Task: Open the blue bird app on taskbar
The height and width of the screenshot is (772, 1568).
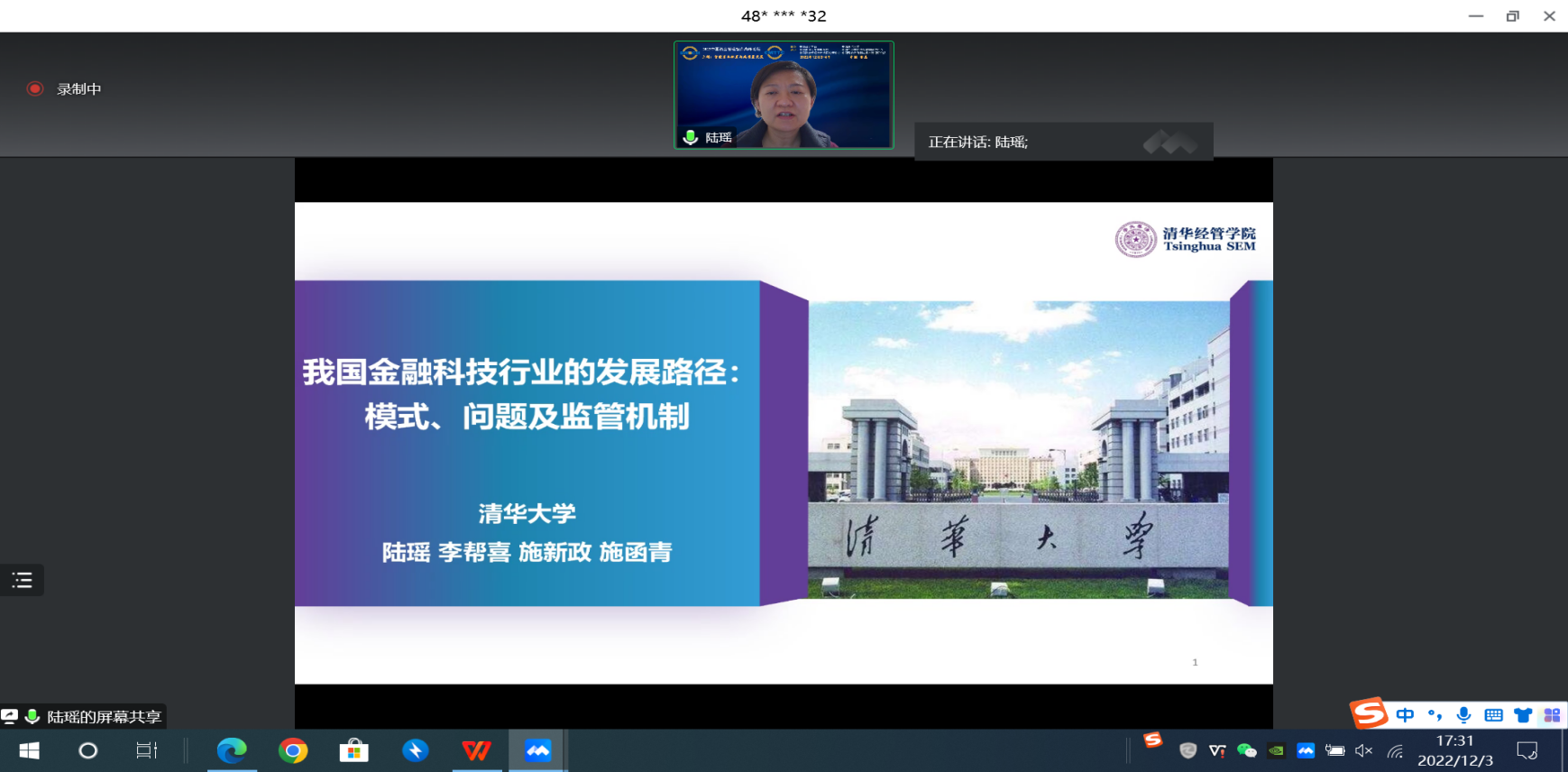Action: point(416,750)
